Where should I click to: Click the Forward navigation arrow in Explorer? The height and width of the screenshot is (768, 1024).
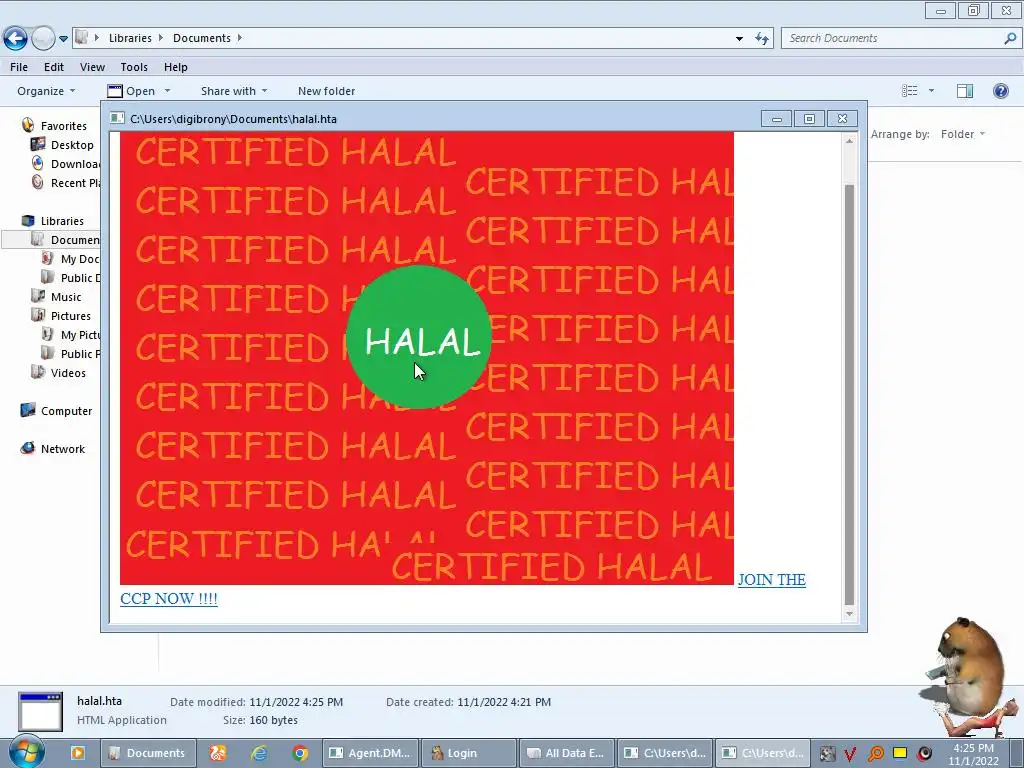point(43,38)
